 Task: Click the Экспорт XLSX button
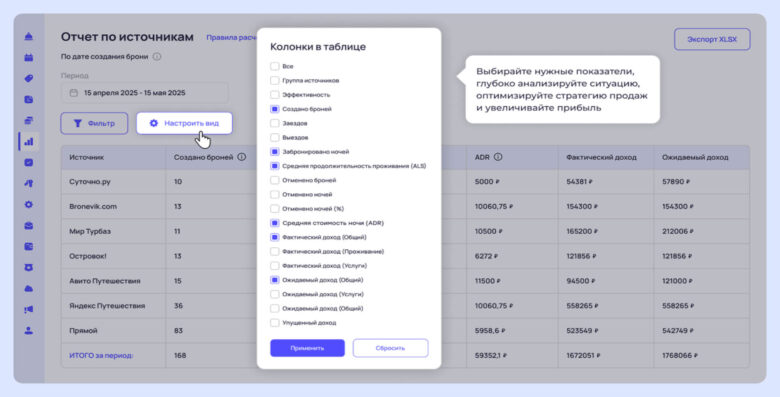tap(712, 39)
